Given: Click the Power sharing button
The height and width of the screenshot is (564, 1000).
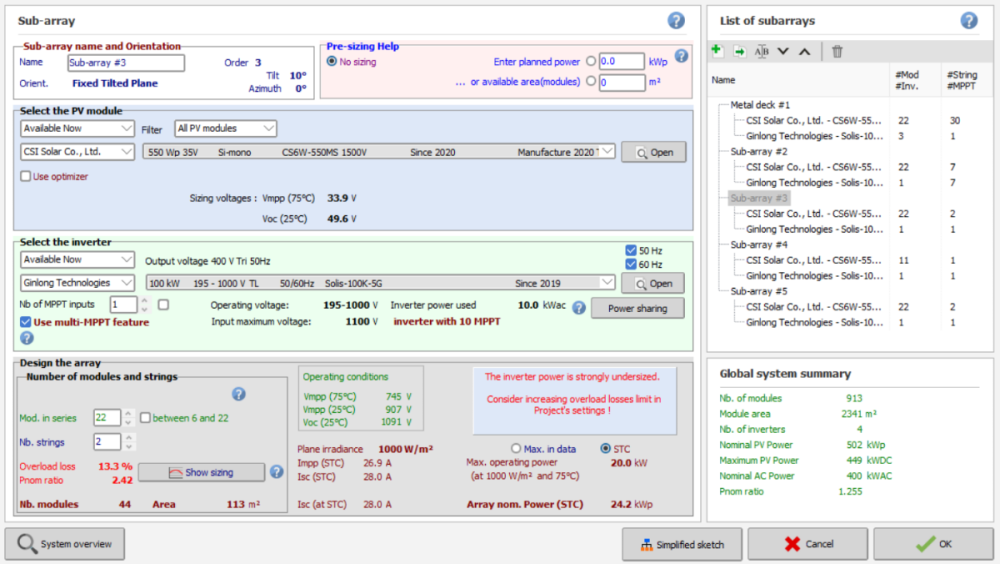Looking at the screenshot, I should (637, 308).
